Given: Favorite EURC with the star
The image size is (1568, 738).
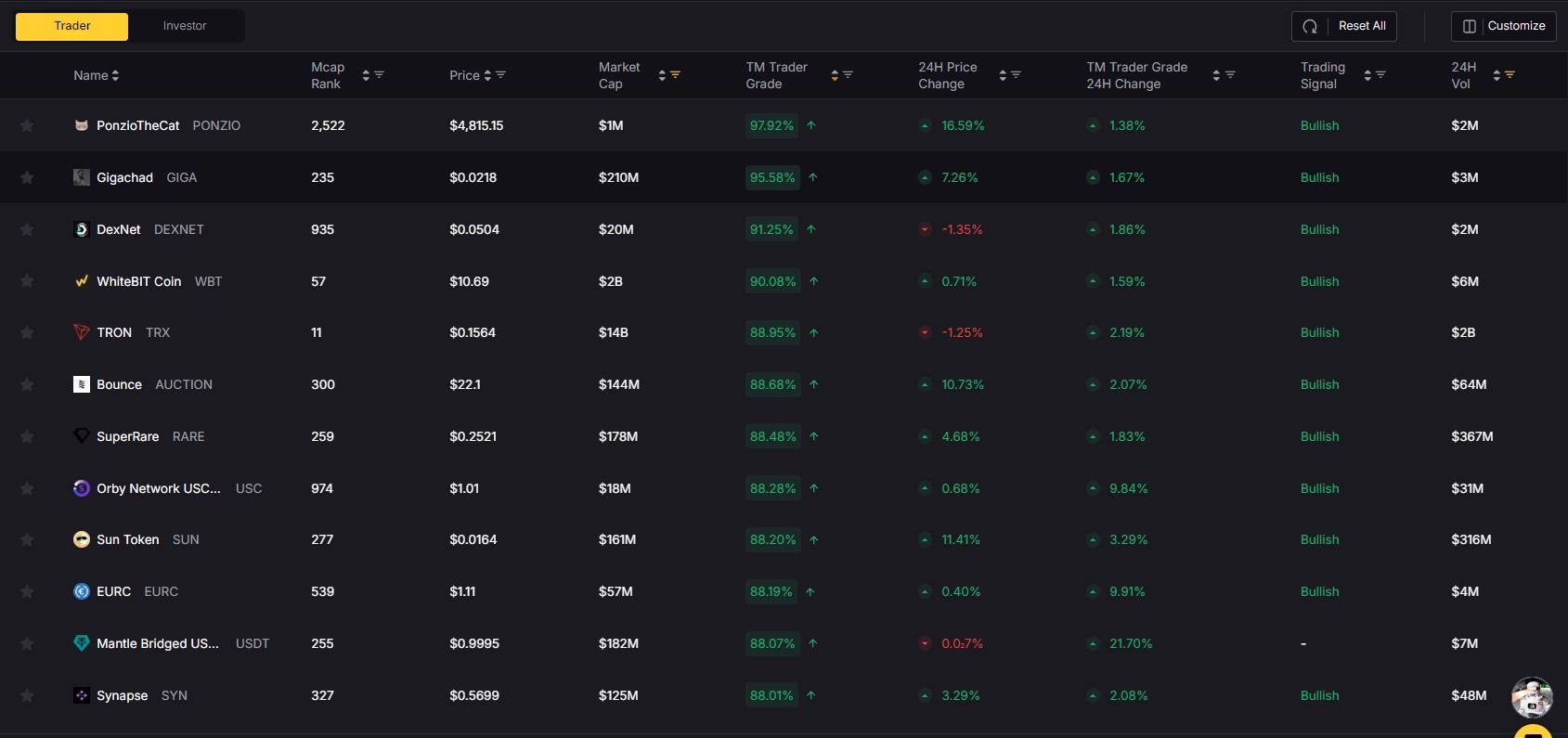Looking at the screenshot, I should [x=27, y=591].
